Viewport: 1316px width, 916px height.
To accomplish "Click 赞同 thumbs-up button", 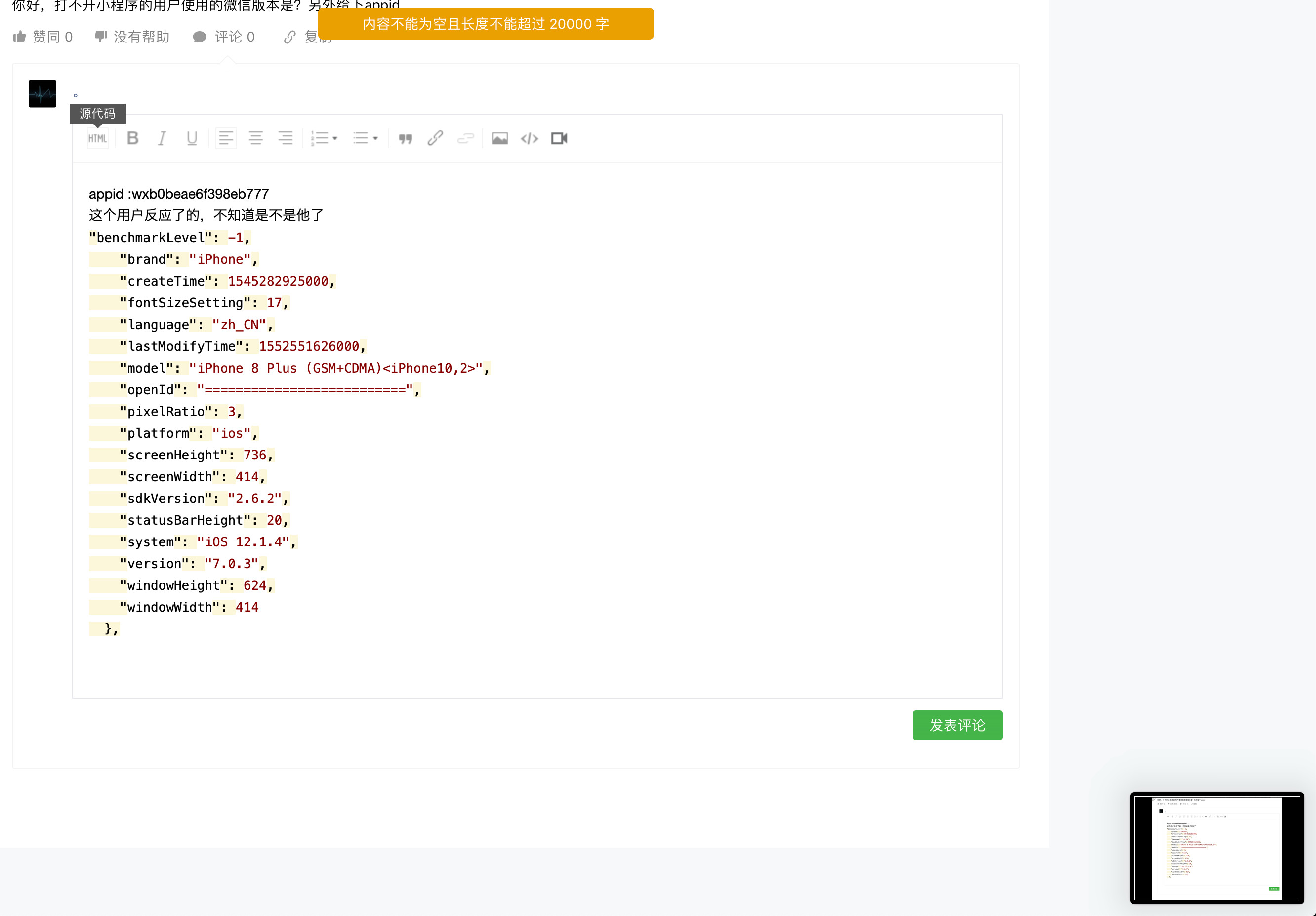I will pyautogui.click(x=43, y=37).
